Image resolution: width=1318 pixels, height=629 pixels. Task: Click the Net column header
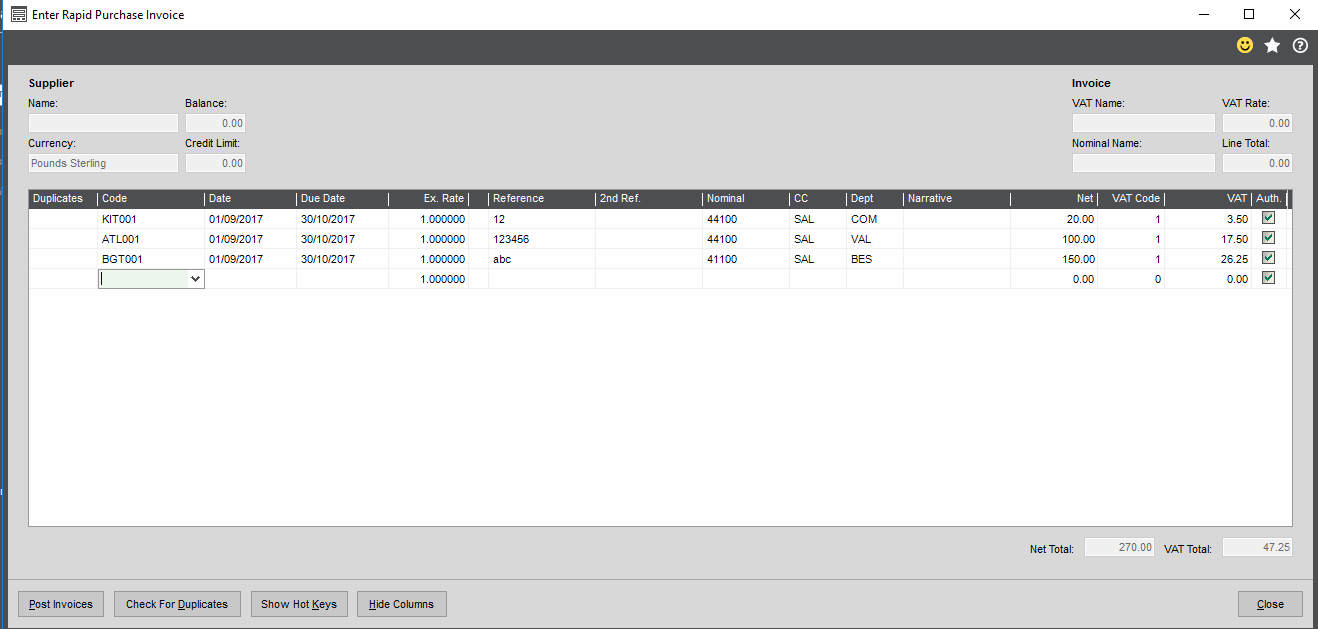[1054, 199]
